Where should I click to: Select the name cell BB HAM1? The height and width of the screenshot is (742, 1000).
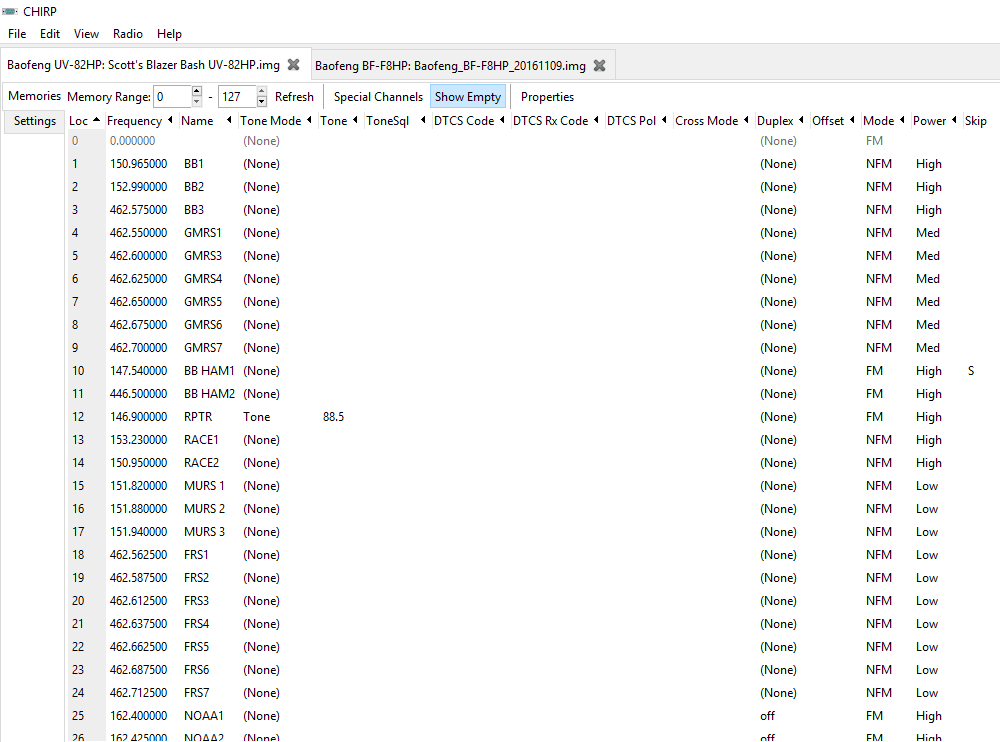pos(209,371)
